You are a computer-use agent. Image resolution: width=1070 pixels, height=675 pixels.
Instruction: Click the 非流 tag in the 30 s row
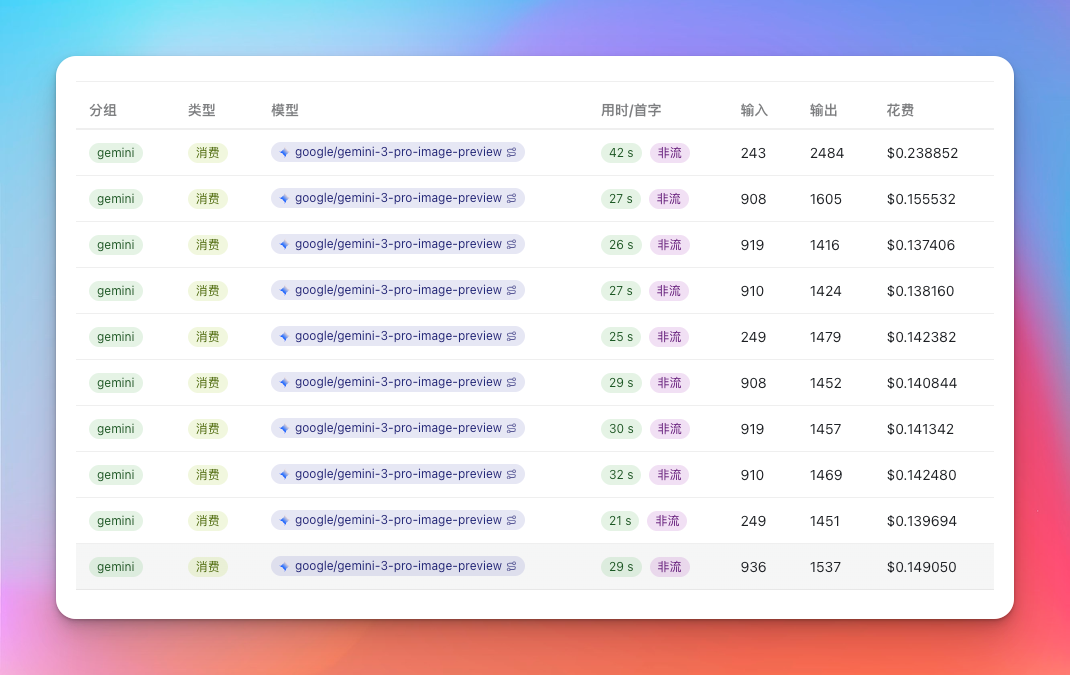(x=669, y=429)
